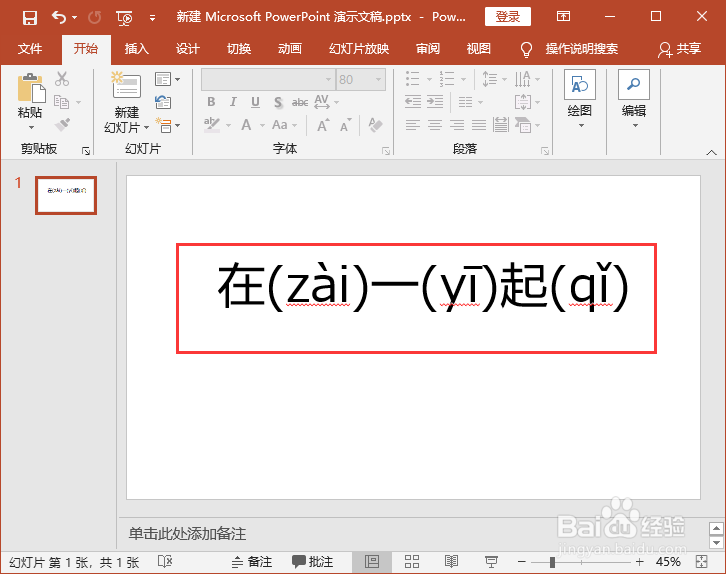The height and width of the screenshot is (574, 726).
Task: Decrease font size with small A icon
Action: pyautogui.click(x=345, y=125)
